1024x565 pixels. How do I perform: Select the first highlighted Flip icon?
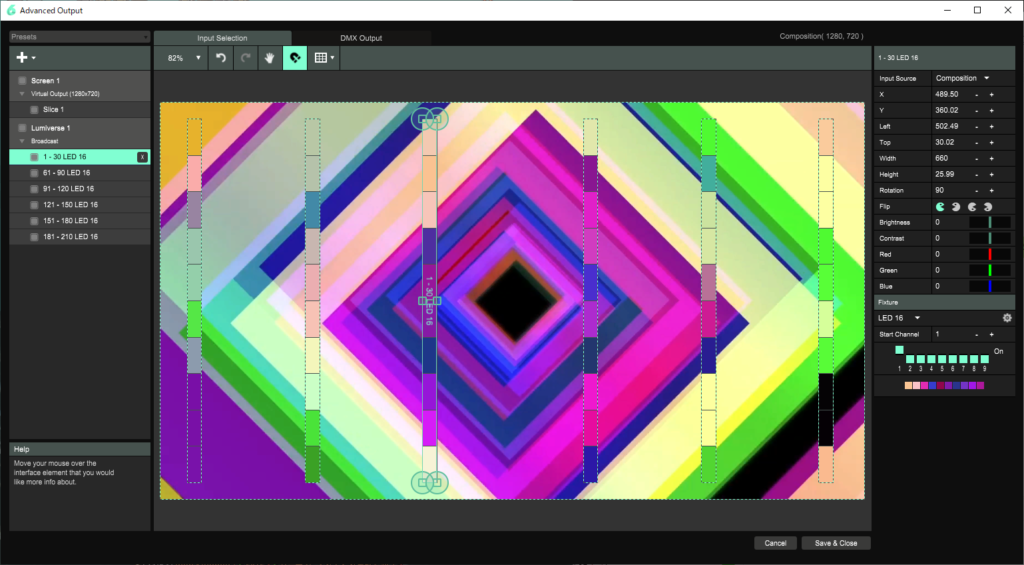point(940,206)
